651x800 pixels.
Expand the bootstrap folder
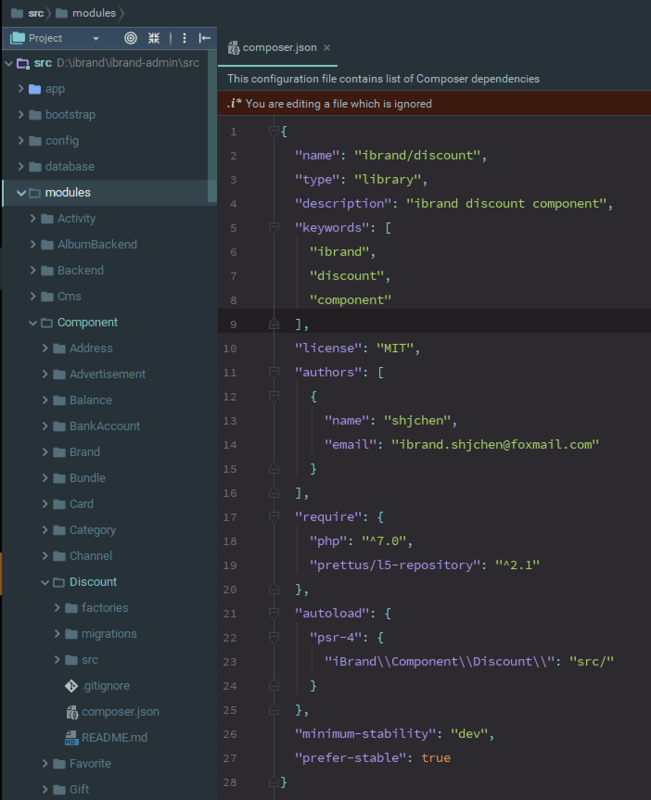tap(21, 115)
